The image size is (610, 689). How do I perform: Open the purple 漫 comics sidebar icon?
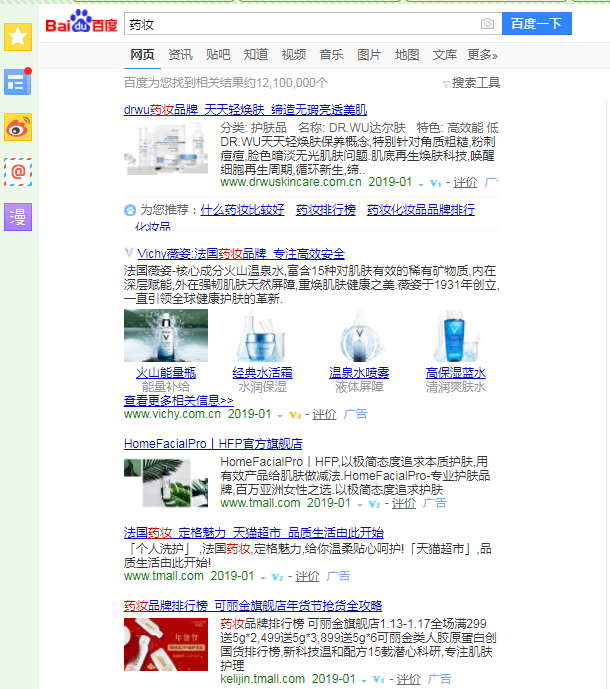(19, 215)
